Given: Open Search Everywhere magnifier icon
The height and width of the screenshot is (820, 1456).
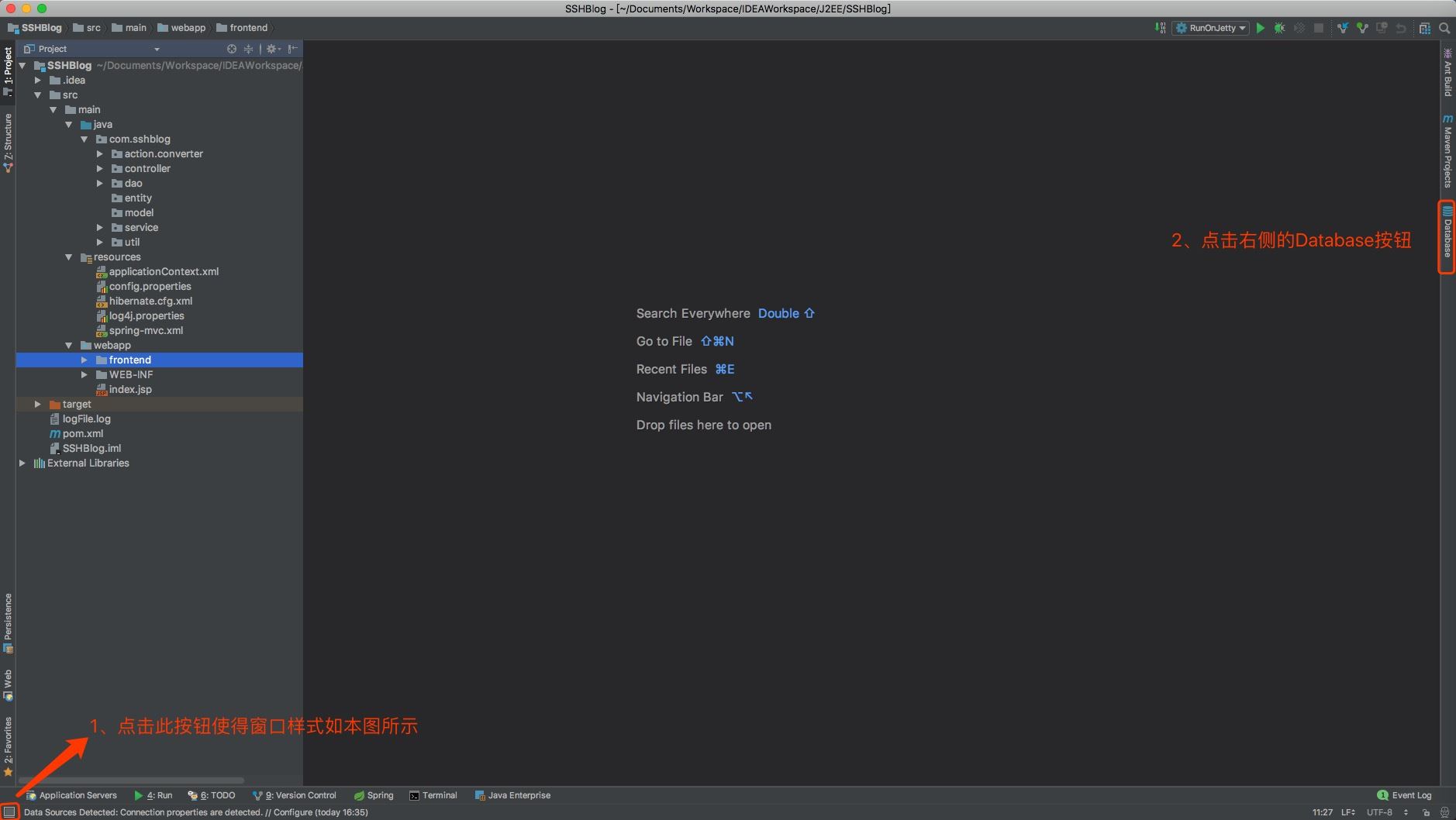Looking at the screenshot, I should 1444,28.
